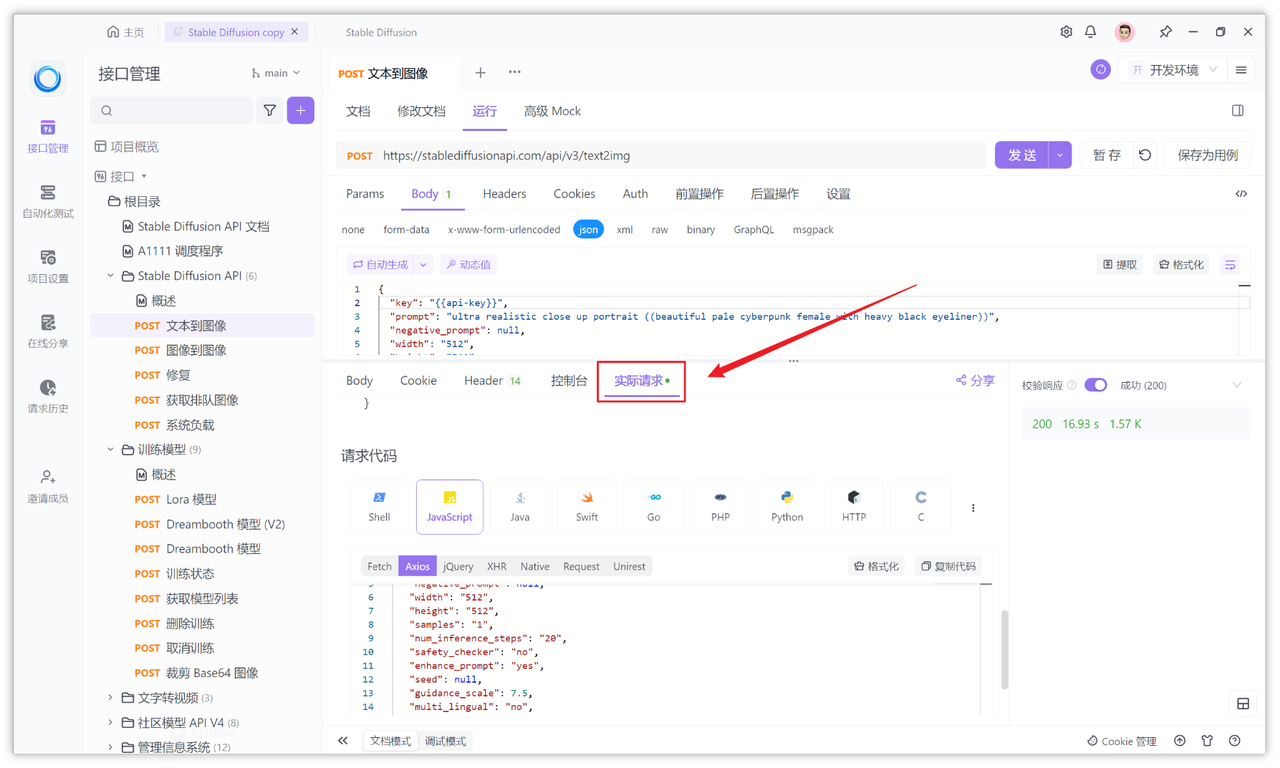Viewport: 1280px width, 768px height.
Task: Select the xml body type
Action: coord(625,230)
